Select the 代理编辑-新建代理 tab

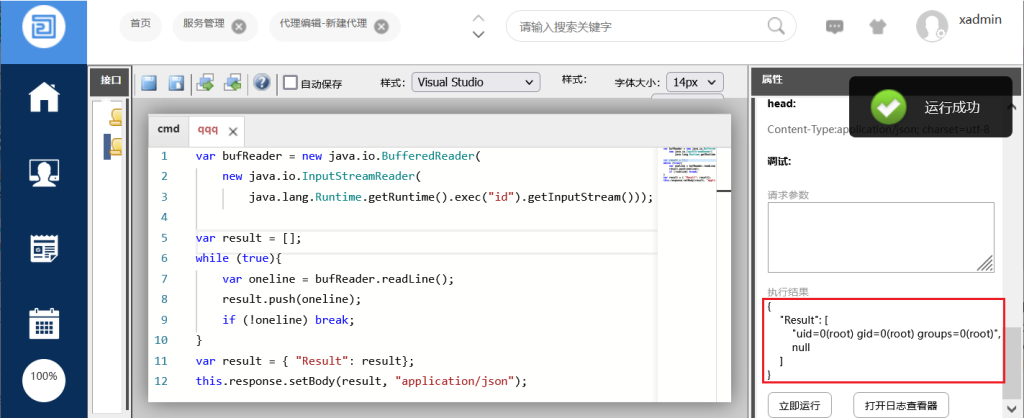tap(325, 24)
